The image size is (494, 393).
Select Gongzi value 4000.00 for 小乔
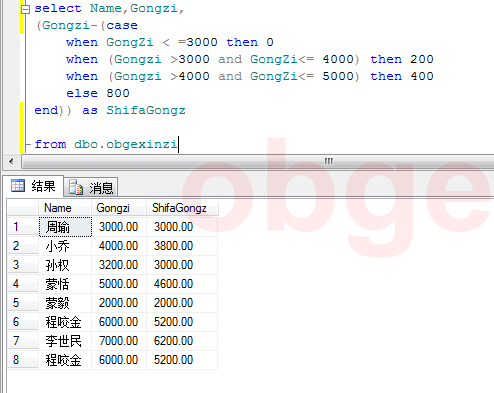coord(119,246)
